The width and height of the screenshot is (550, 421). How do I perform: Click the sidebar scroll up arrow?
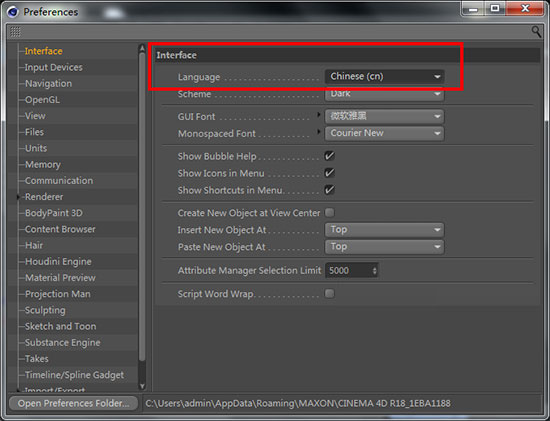[142, 48]
